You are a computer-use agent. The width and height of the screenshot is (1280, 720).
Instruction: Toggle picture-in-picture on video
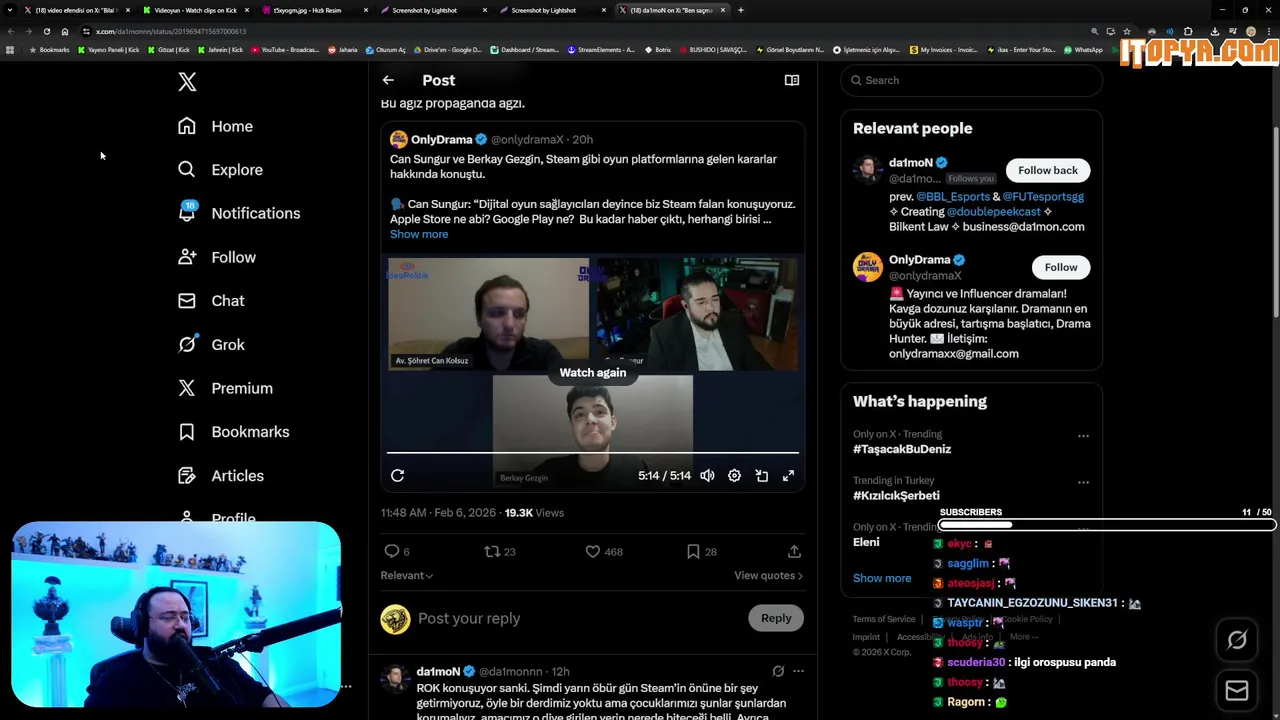(x=761, y=476)
